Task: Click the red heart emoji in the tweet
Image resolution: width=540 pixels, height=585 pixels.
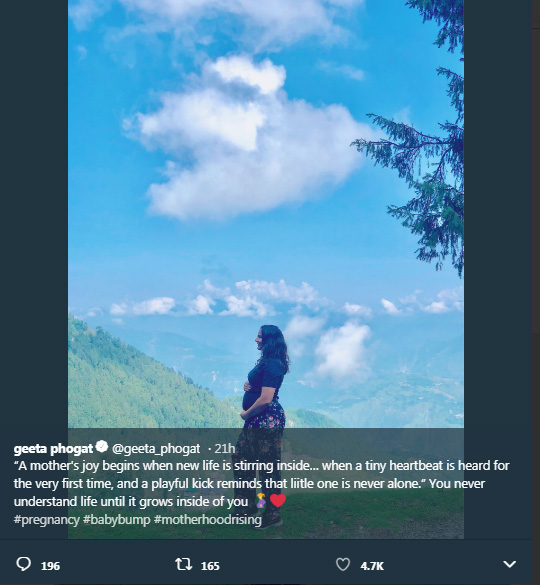Action: (278, 501)
